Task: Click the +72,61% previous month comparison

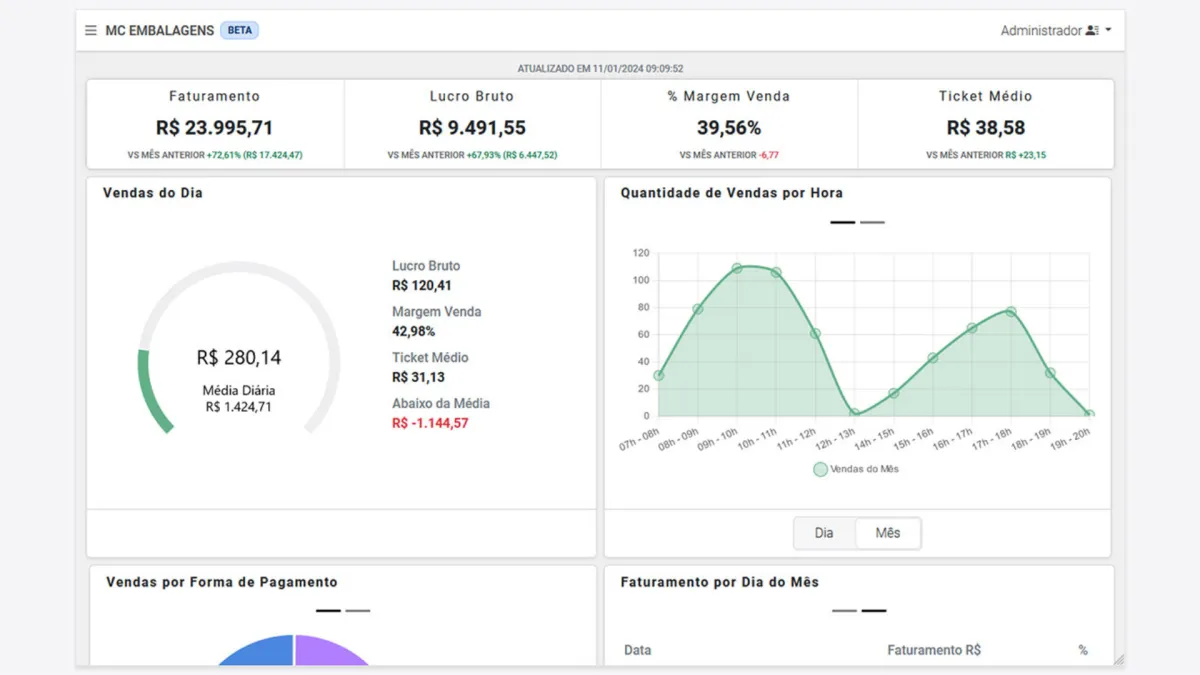Action: [254, 156]
